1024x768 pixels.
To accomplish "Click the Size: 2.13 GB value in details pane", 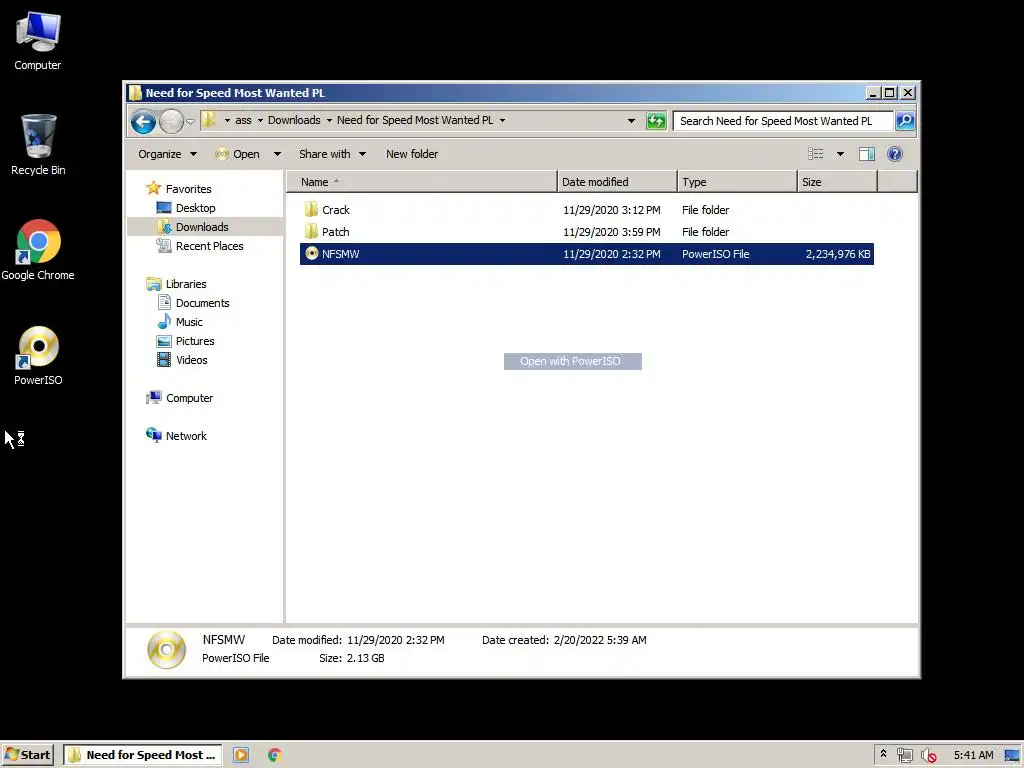I will click(365, 658).
